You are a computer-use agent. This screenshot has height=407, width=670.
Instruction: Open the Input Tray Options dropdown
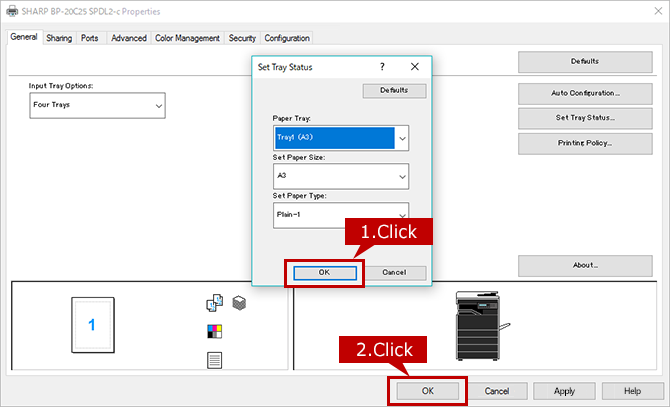point(97,105)
